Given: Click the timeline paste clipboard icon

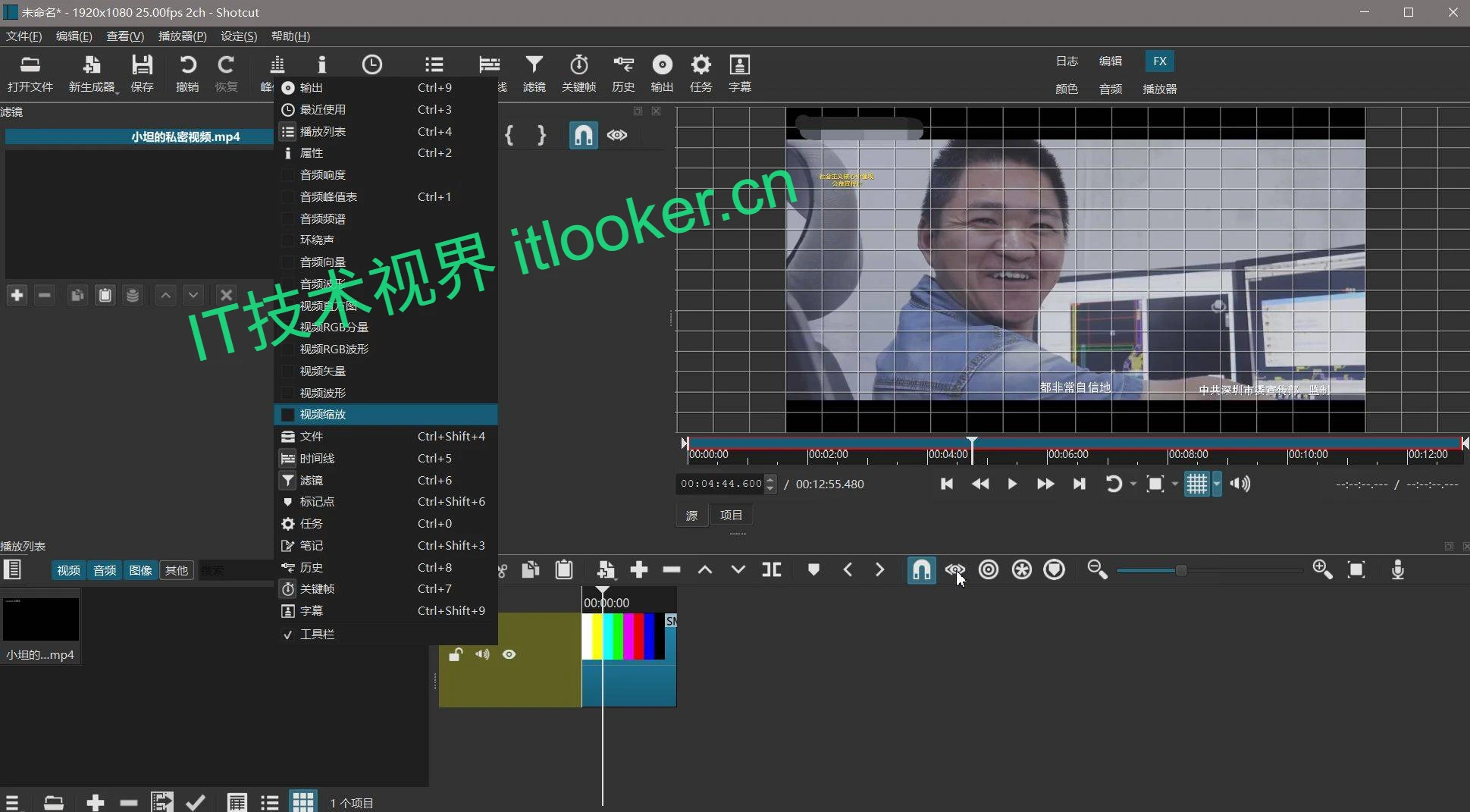Looking at the screenshot, I should pyautogui.click(x=563, y=570).
